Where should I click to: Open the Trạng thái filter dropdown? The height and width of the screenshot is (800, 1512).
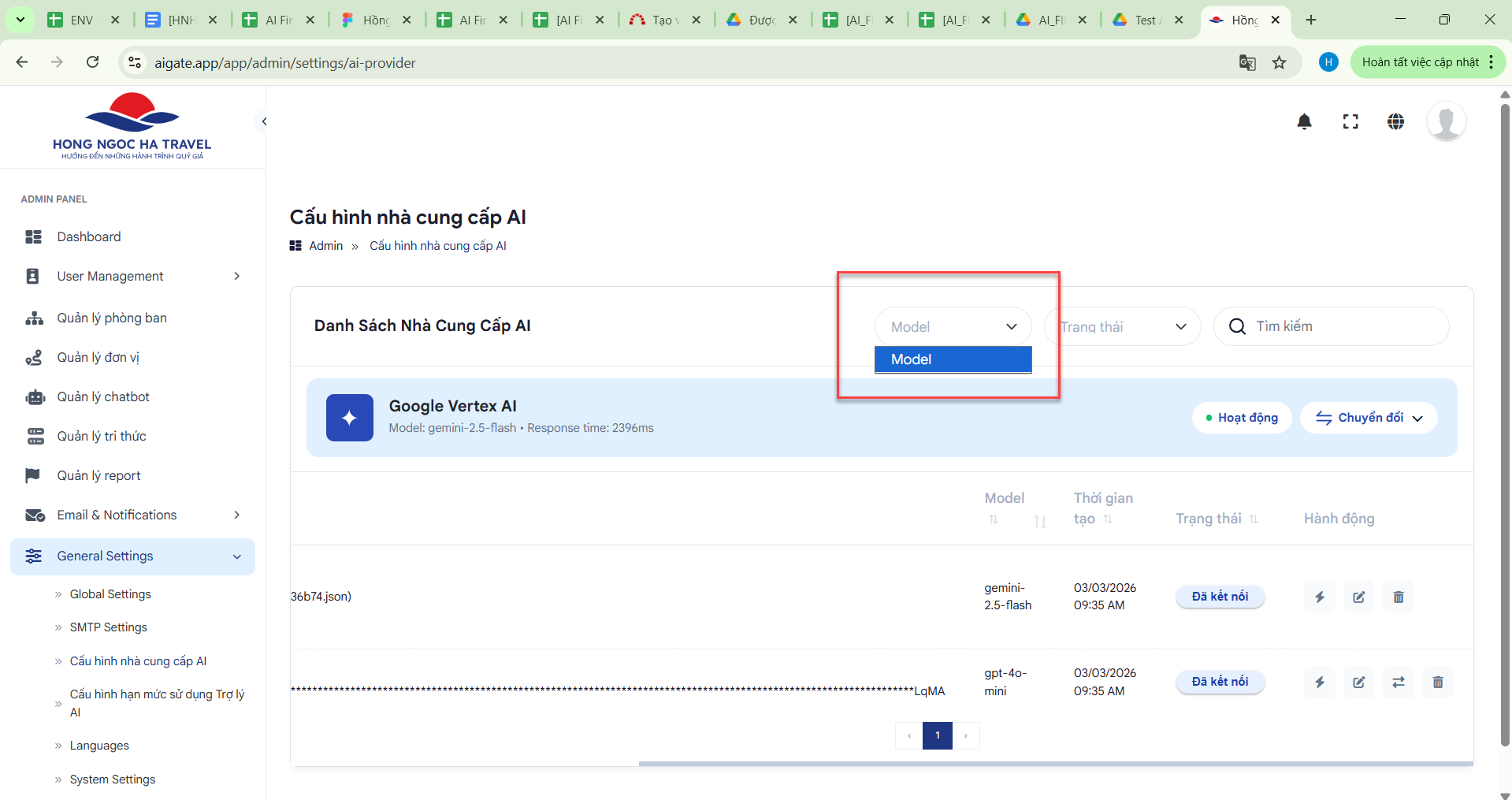click(1122, 326)
